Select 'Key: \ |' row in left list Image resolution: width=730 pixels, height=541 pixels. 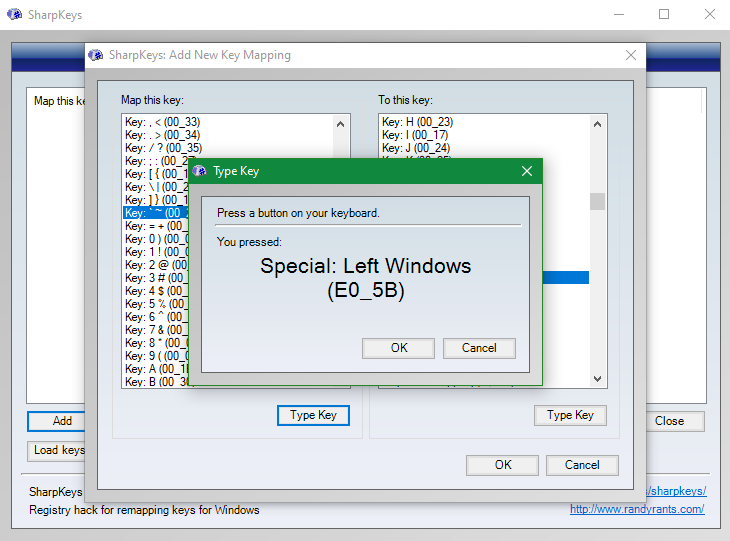tap(156, 187)
